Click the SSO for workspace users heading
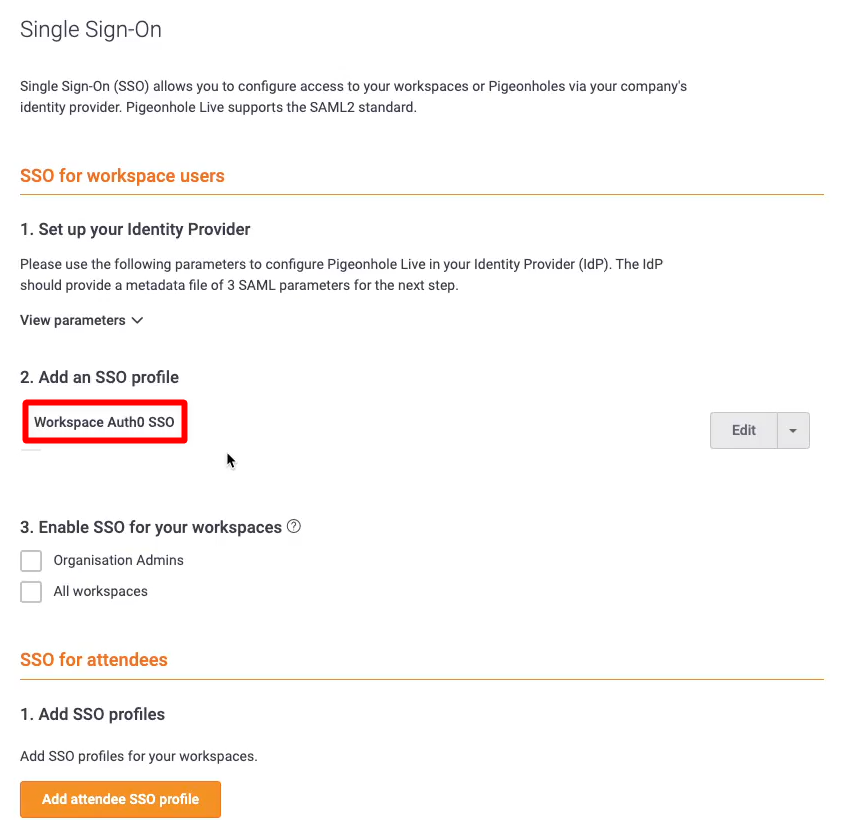856x833 pixels. pyautogui.click(x=122, y=176)
